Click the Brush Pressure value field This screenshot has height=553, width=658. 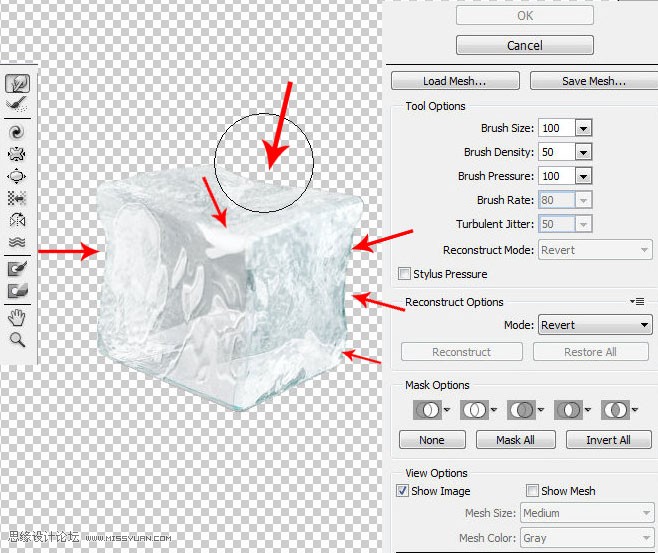point(557,176)
